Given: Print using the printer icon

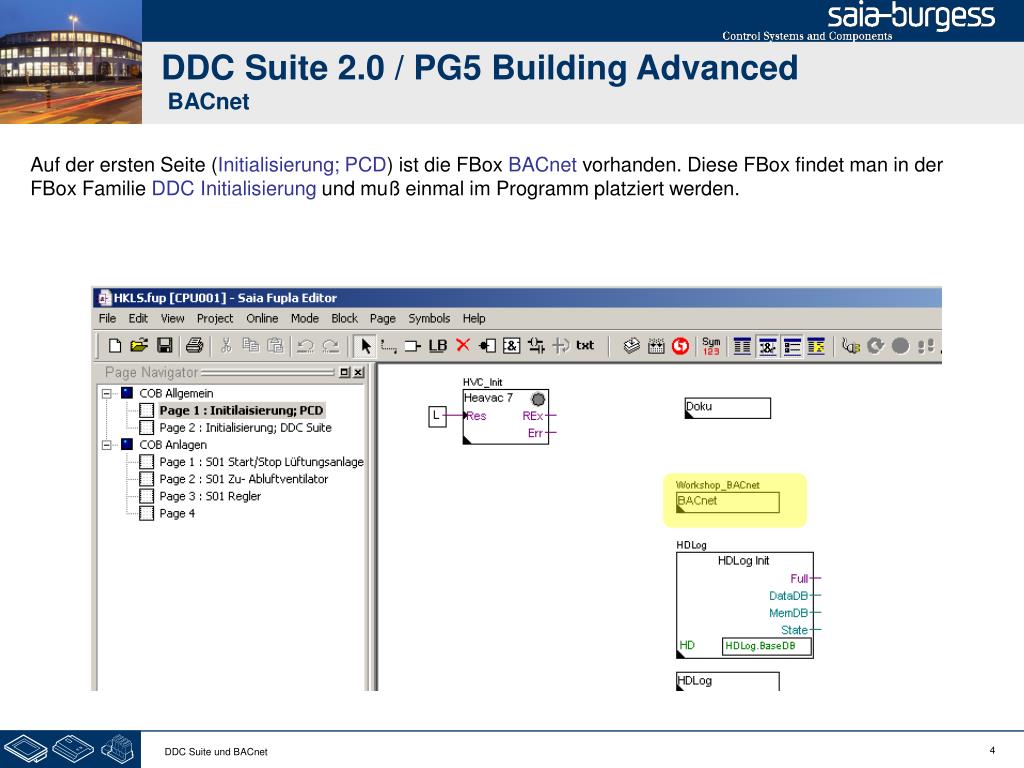Looking at the screenshot, I should click(195, 345).
